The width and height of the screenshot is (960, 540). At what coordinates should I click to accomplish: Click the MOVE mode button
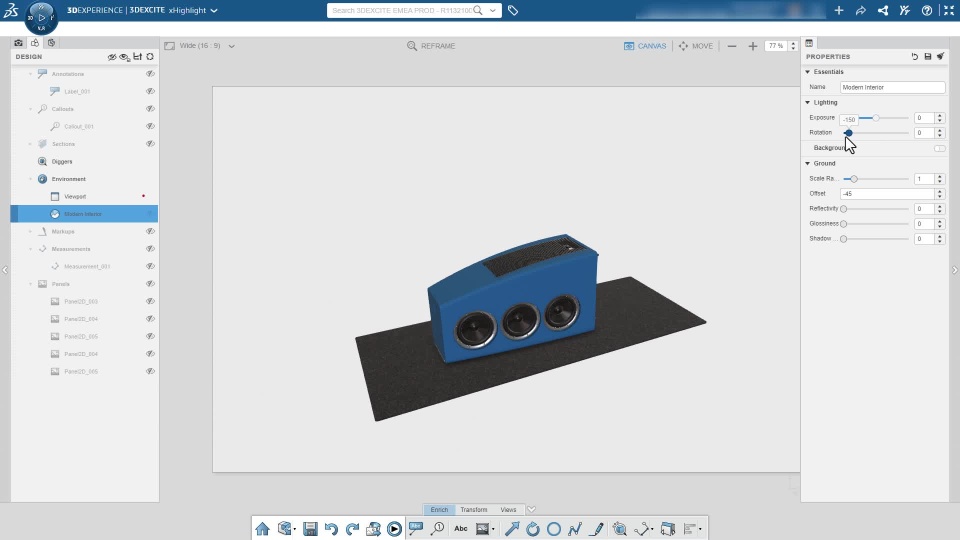tap(696, 46)
